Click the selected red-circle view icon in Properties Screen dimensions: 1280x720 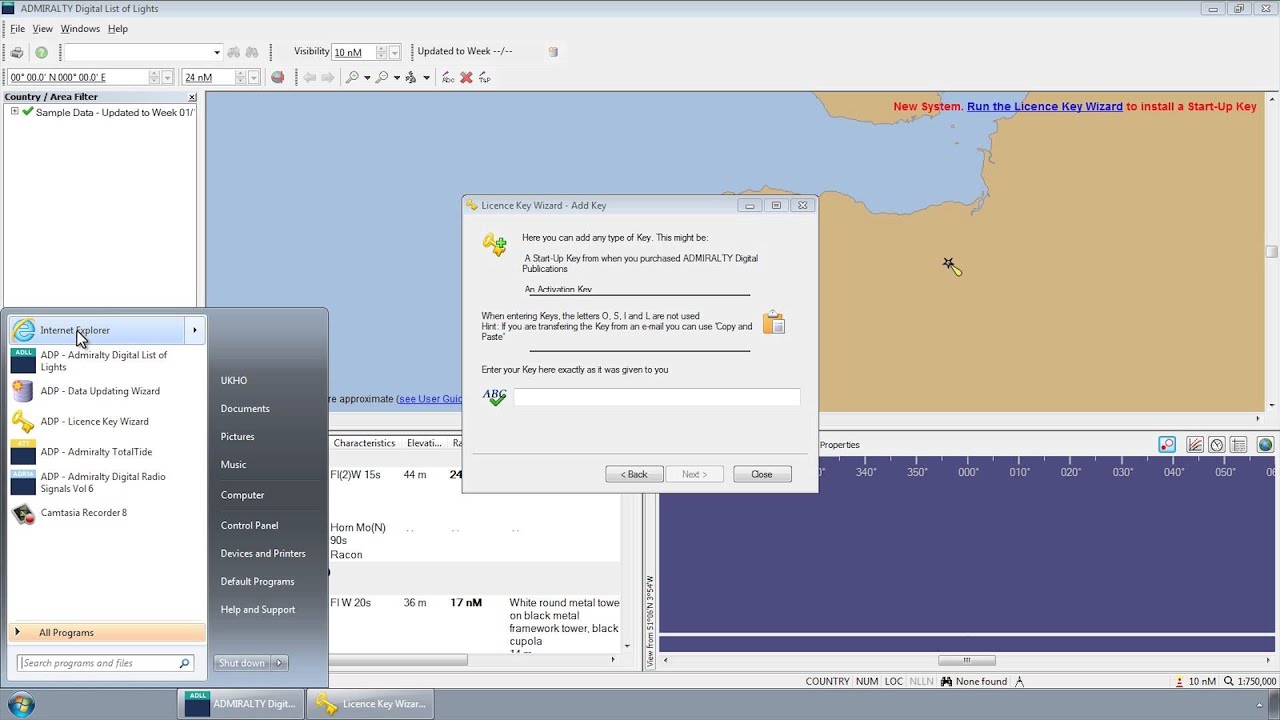coord(1167,445)
